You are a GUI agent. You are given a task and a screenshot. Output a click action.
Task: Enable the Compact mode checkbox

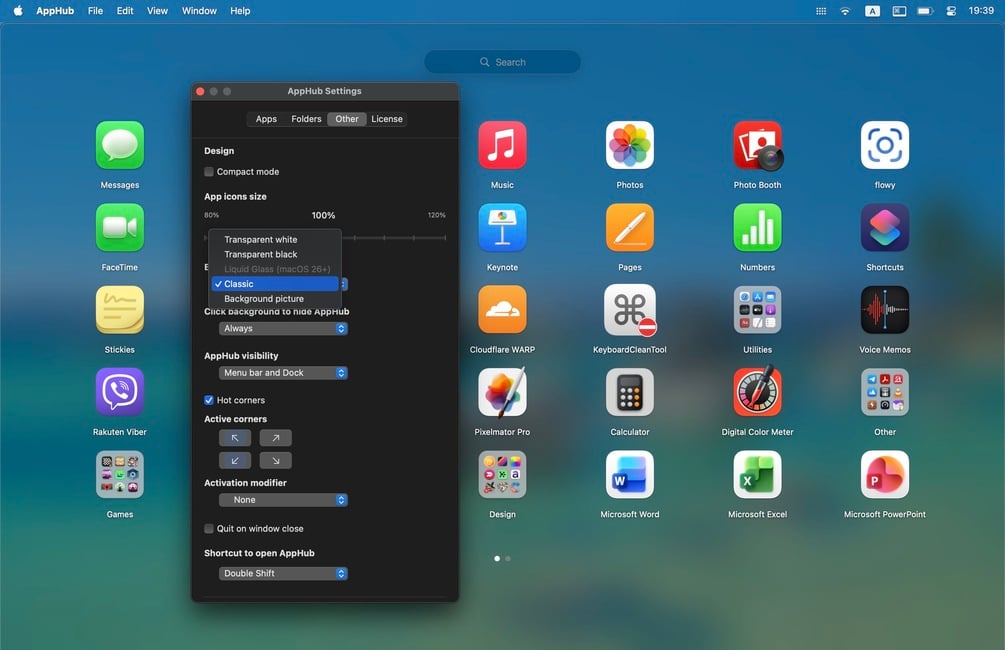pos(209,172)
